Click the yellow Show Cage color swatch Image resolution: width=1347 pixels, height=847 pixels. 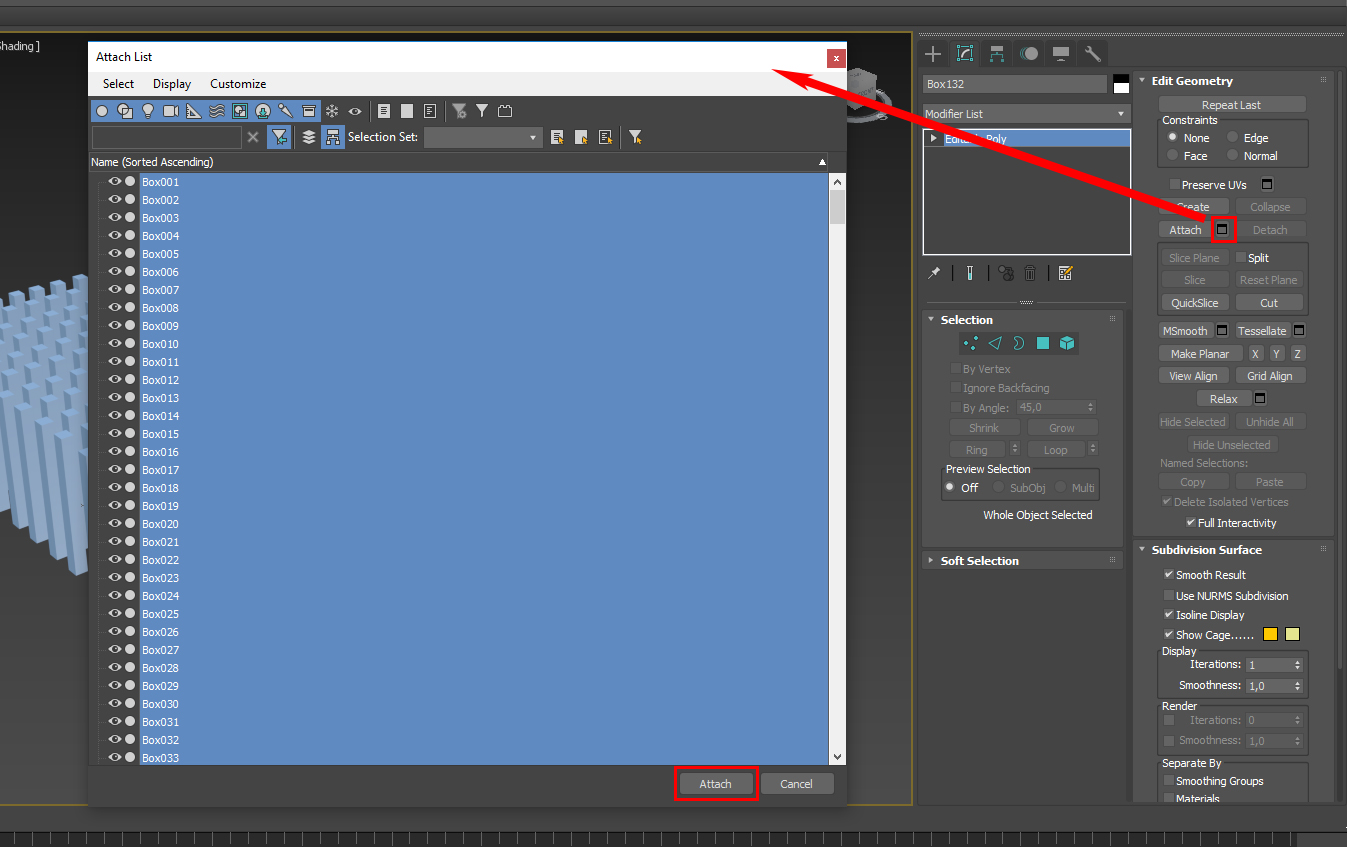tap(1270, 634)
